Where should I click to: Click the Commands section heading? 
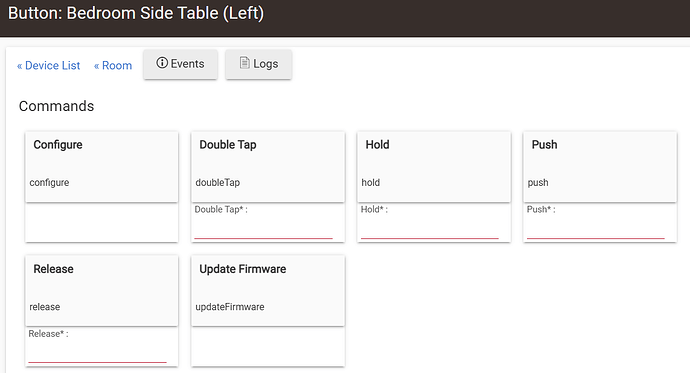pyautogui.click(x=56, y=106)
